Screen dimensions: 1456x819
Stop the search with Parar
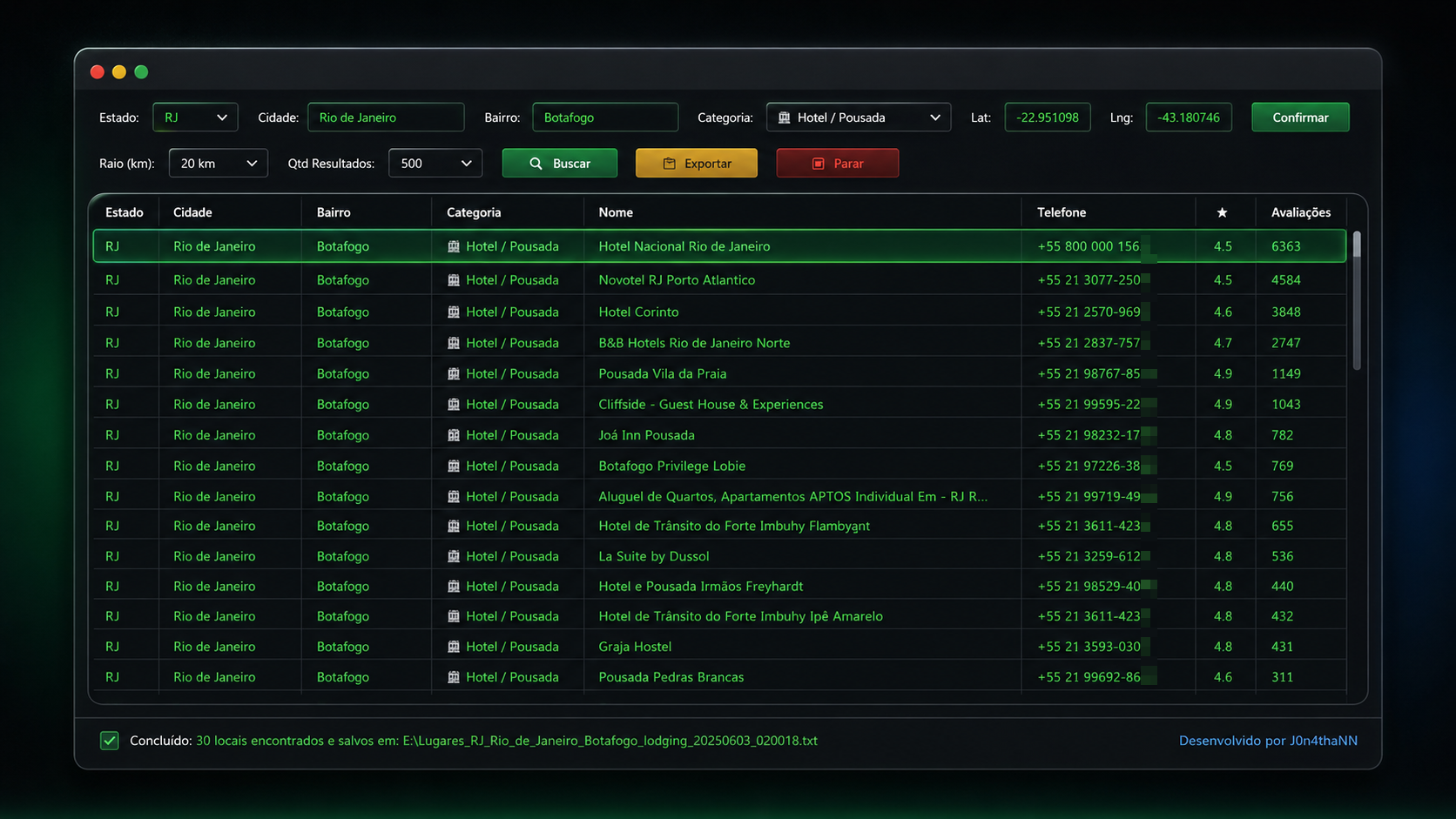[838, 164]
